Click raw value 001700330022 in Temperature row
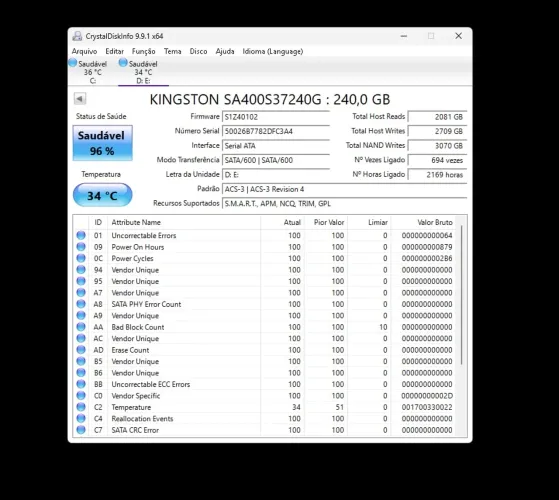The image size is (559, 500). [x=427, y=407]
